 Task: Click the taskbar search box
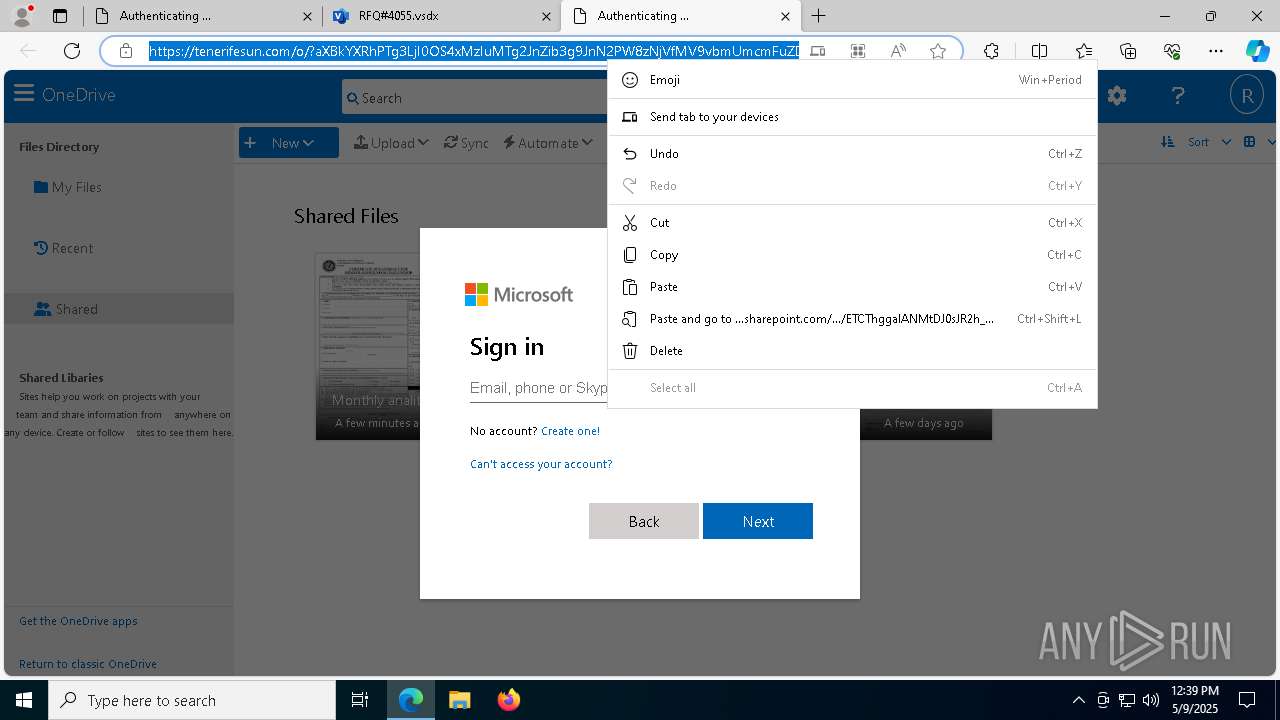point(192,700)
